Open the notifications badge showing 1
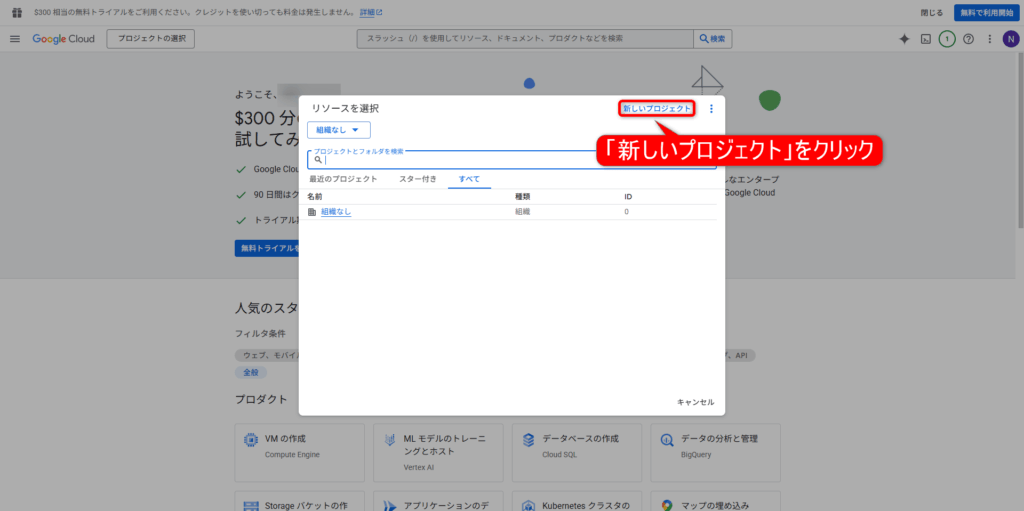 point(947,39)
